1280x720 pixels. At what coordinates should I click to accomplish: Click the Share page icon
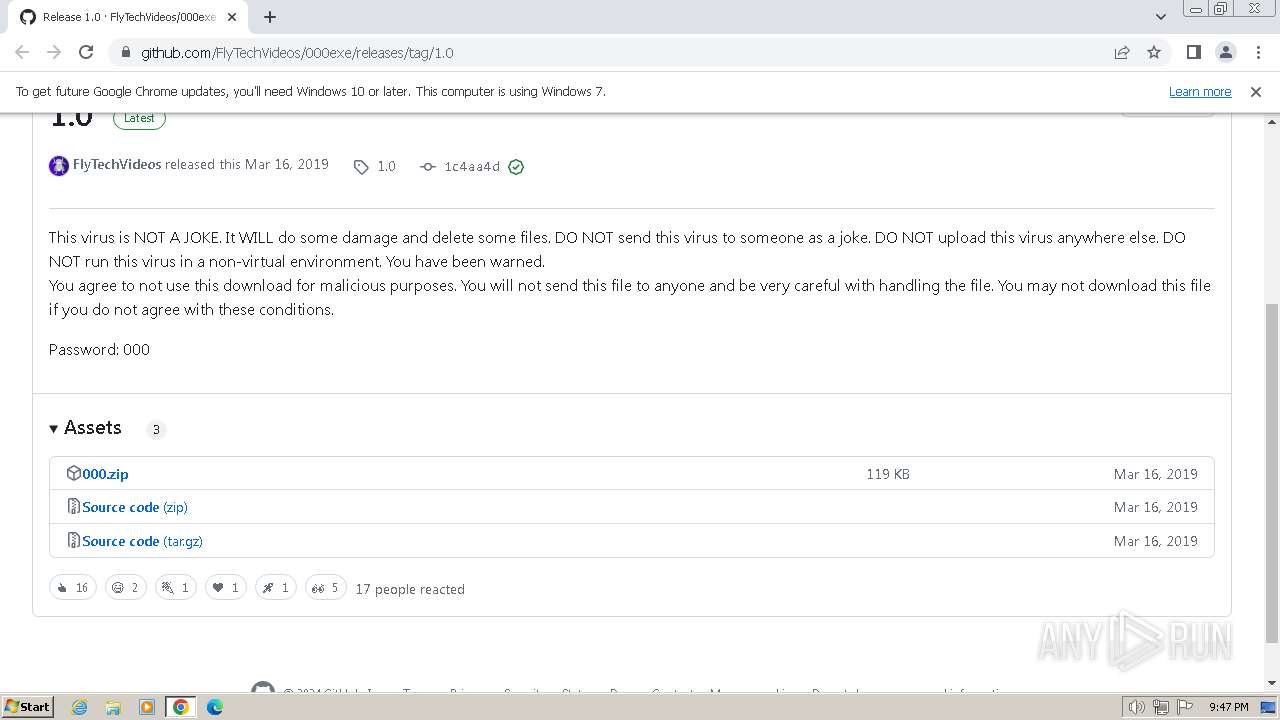[1122, 52]
